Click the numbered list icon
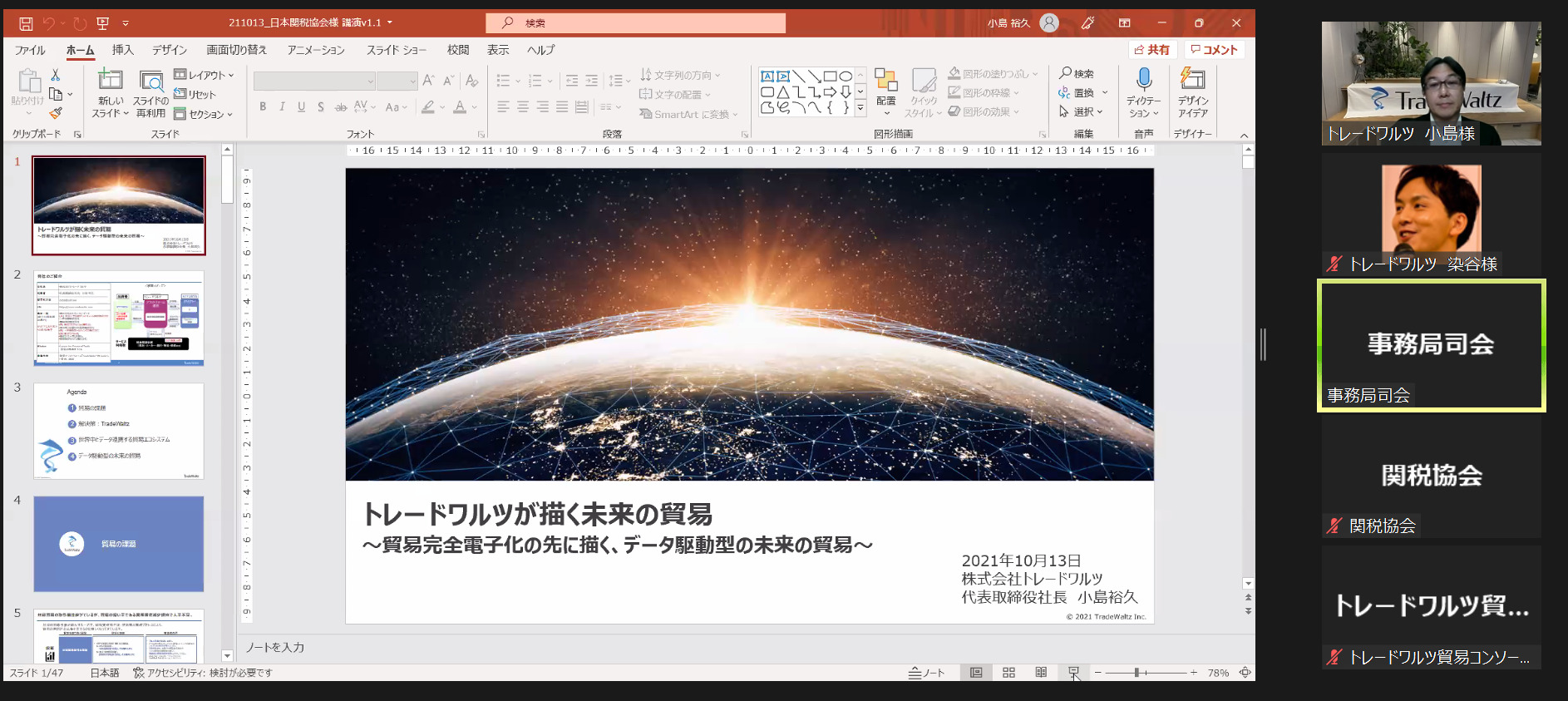 [535, 81]
